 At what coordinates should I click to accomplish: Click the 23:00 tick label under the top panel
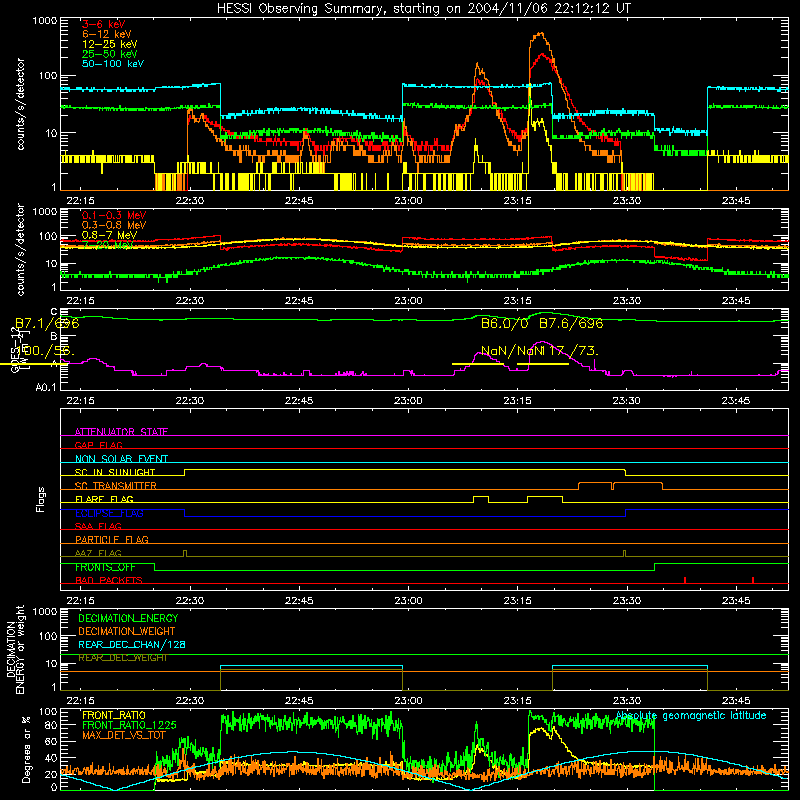tap(408, 201)
